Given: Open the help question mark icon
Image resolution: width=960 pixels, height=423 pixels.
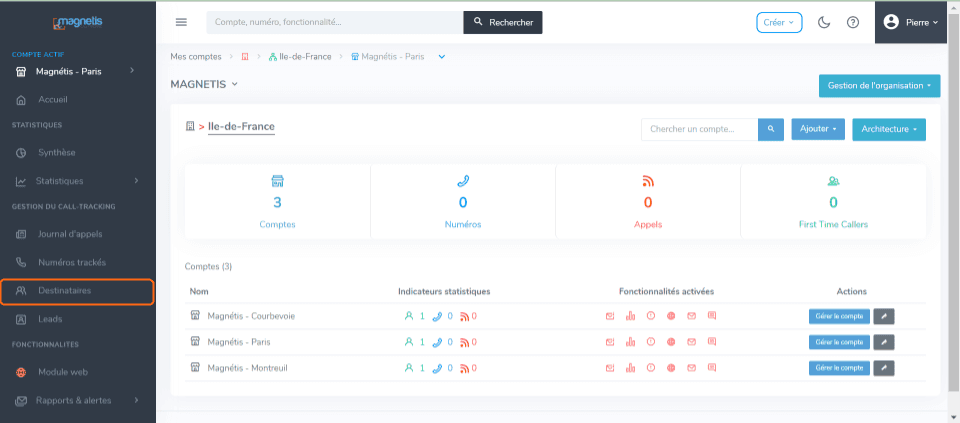Looking at the screenshot, I should 853,23.
